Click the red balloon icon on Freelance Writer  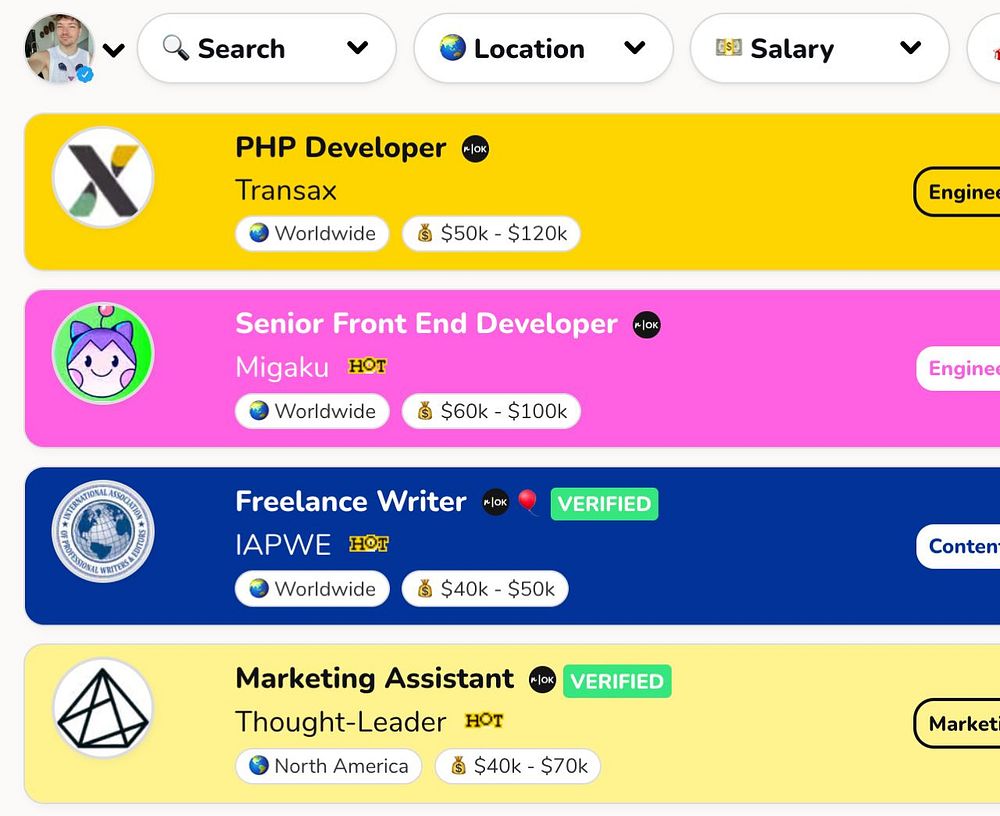point(528,501)
